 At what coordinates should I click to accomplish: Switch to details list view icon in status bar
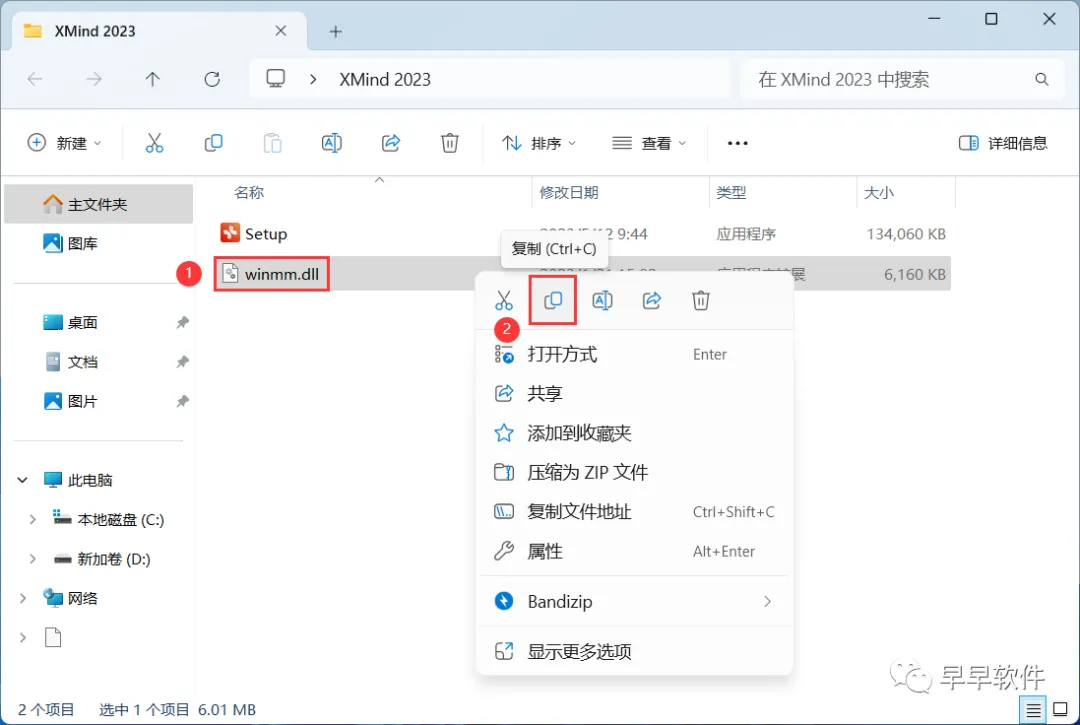point(1033,709)
